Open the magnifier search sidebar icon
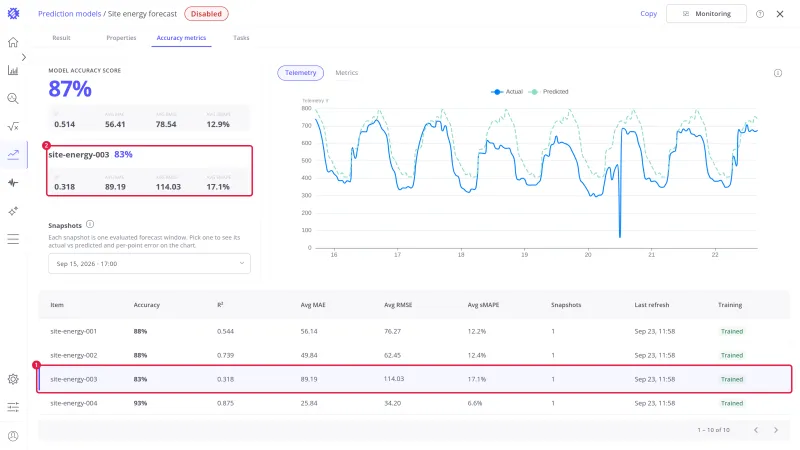The image size is (800, 450). (x=13, y=98)
